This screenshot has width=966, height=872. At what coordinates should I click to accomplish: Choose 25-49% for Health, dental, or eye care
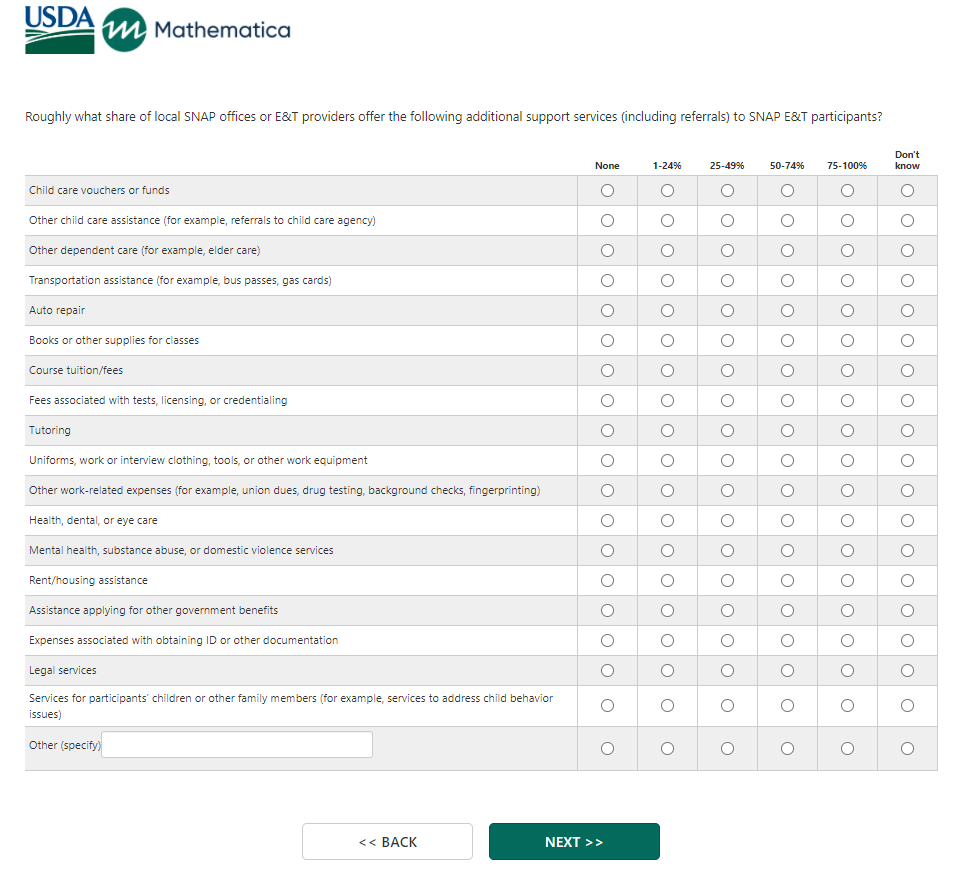(728, 521)
